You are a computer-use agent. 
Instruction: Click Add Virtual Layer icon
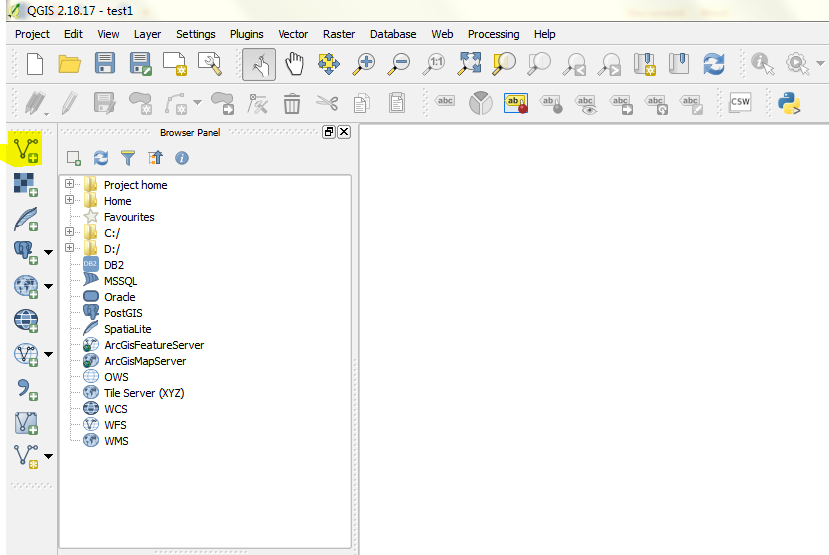[x=26, y=423]
